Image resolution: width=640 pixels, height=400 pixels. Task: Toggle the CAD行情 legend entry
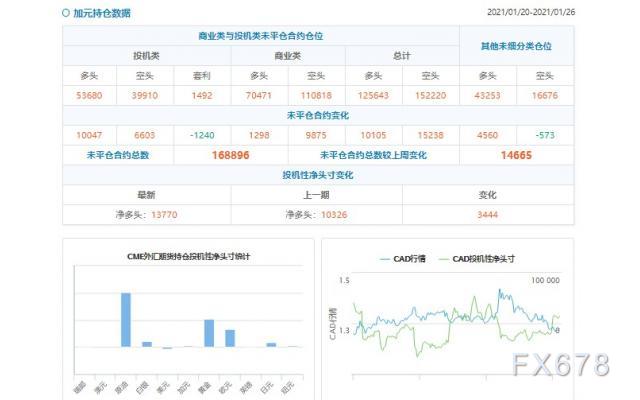tap(403, 259)
